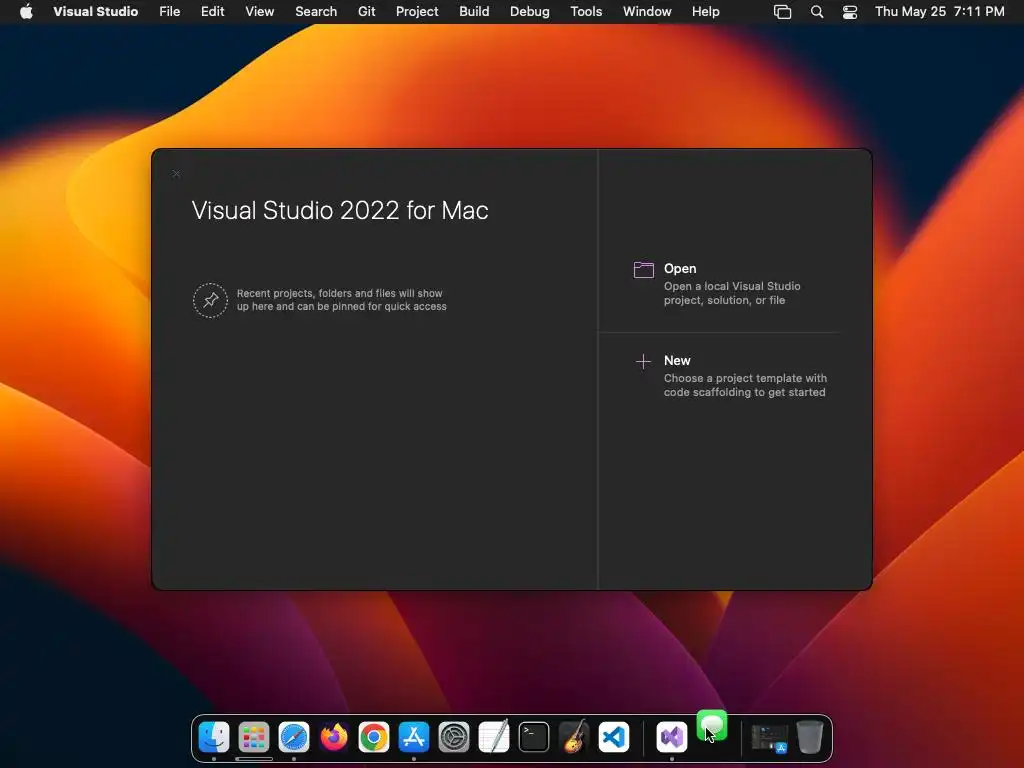The height and width of the screenshot is (768, 1024).
Task: Open System Settings from the dock
Action: point(454,737)
